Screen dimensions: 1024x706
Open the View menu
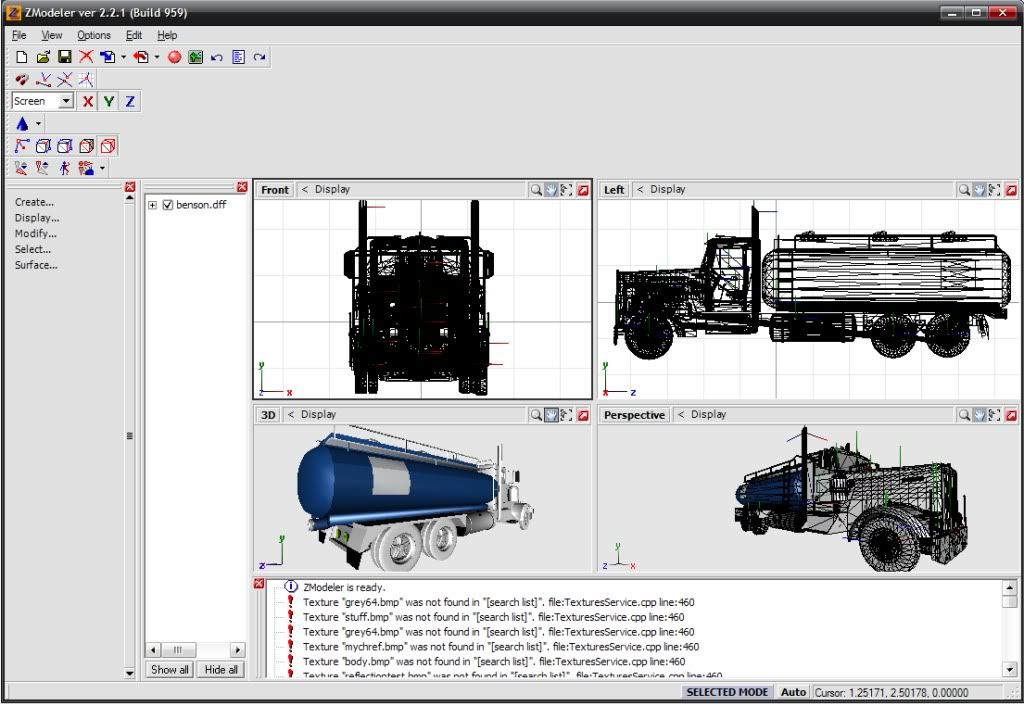pyautogui.click(x=52, y=35)
